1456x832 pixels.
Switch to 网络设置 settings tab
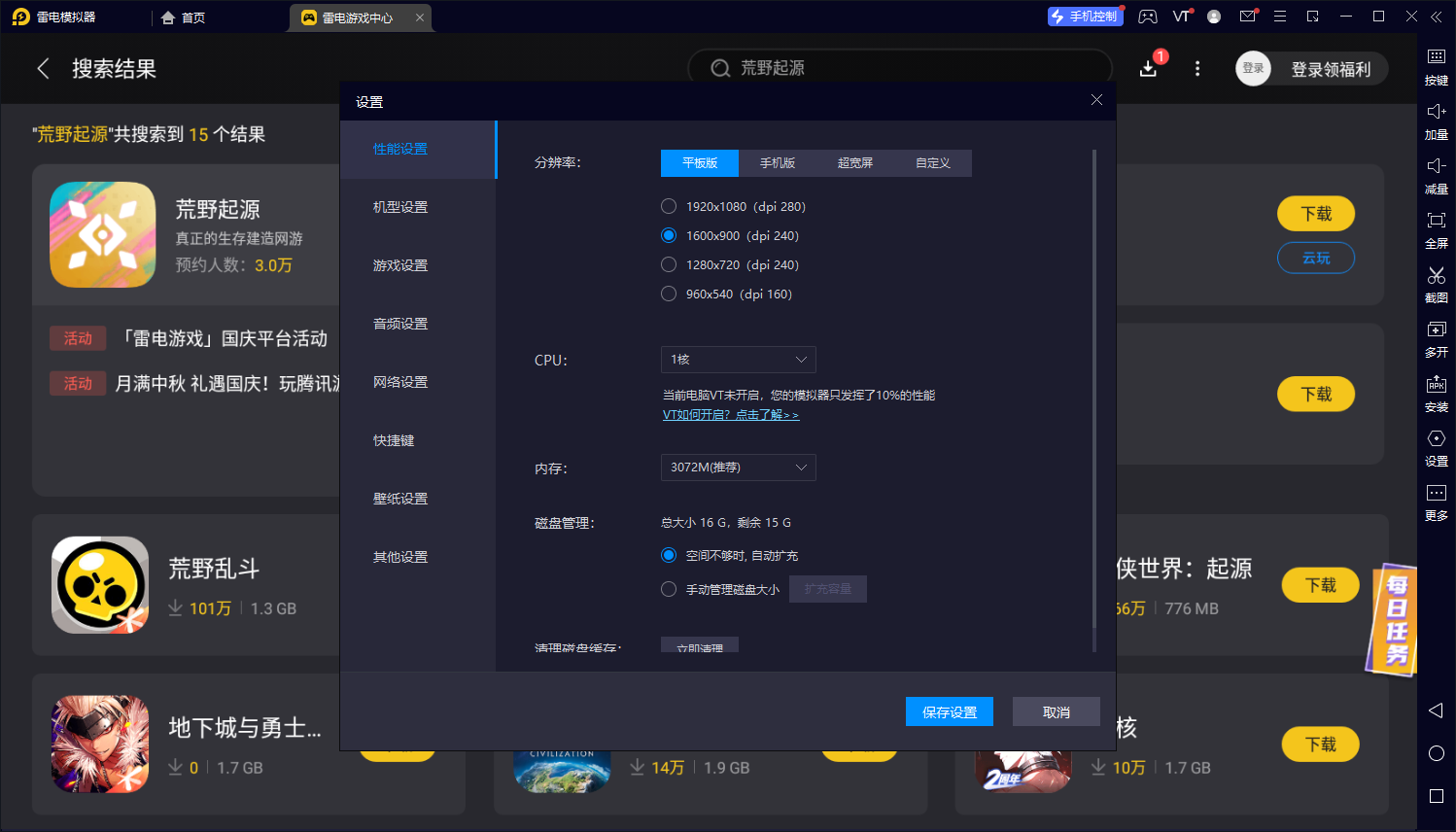tap(418, 383)
